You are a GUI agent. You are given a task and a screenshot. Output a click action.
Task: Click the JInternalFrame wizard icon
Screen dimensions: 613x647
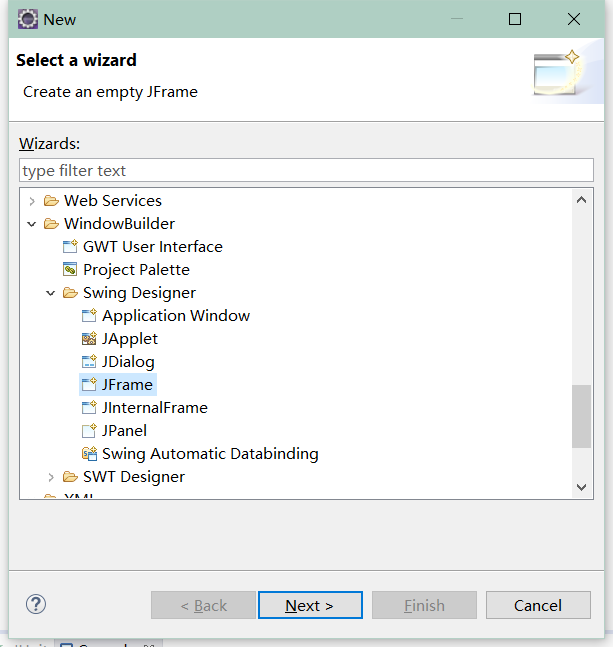click(89, 408)
